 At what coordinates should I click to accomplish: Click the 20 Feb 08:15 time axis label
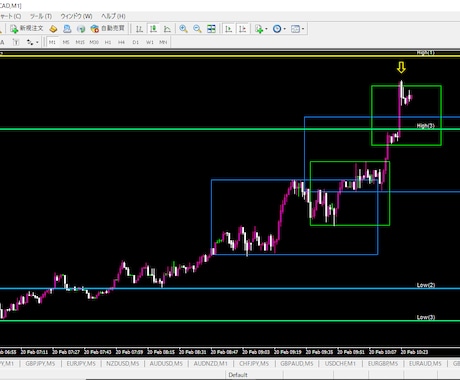[161, 352]
